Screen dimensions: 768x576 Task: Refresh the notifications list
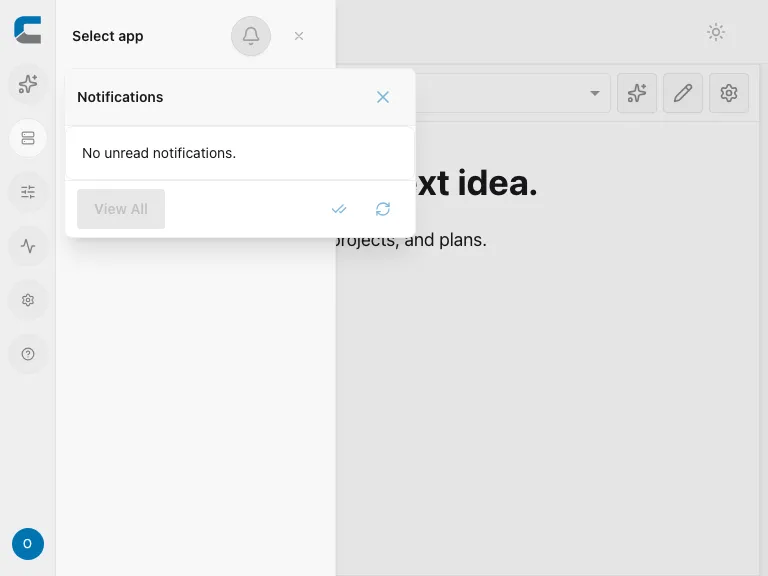click(383, 209)
